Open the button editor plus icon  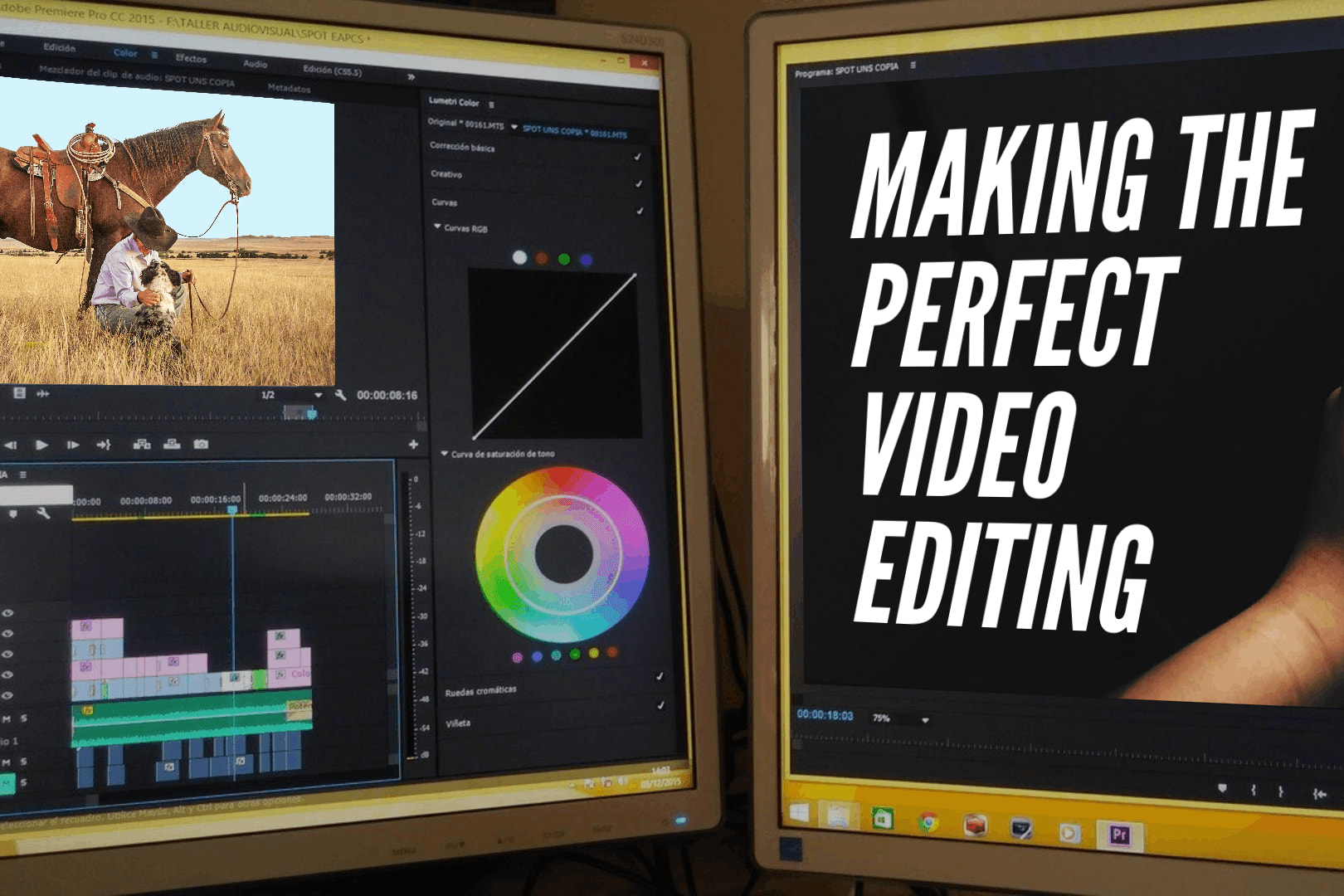click(x=413, y=445)
